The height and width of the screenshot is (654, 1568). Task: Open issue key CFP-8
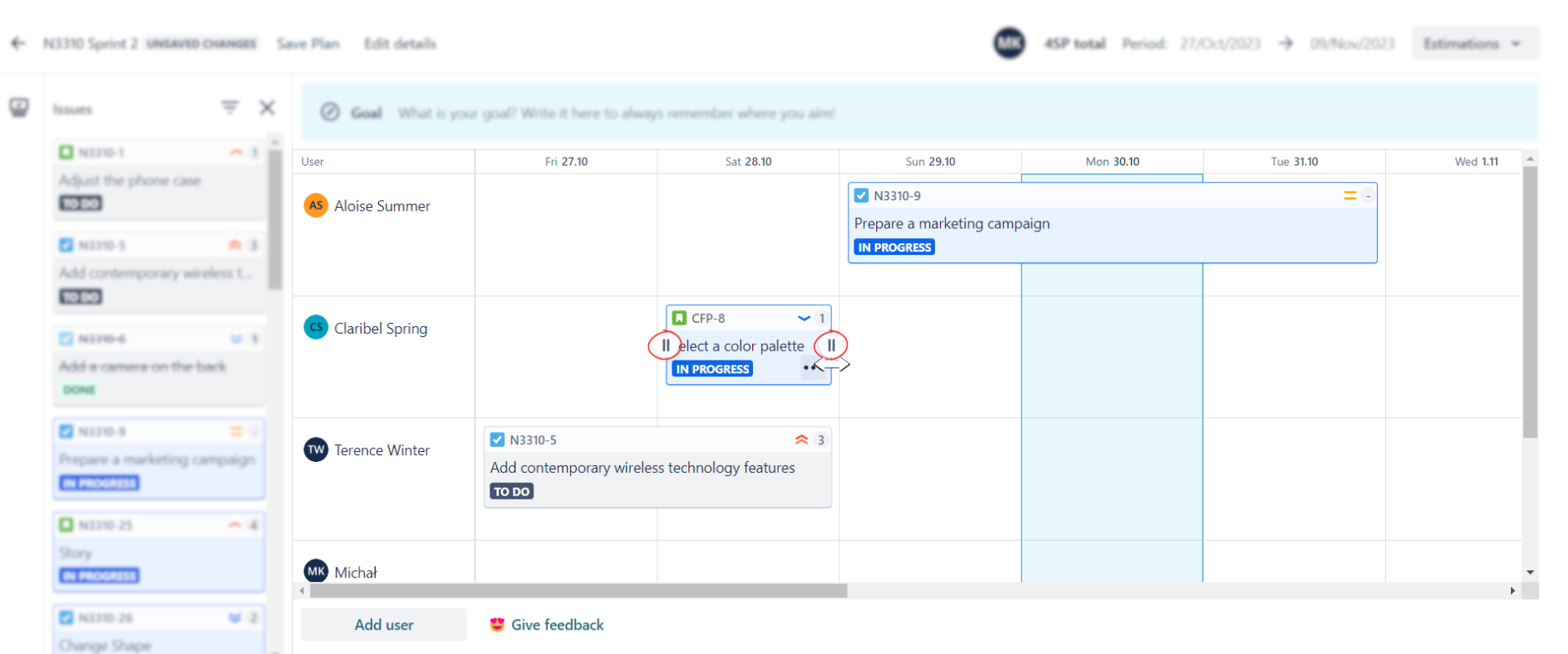point(709,318)
